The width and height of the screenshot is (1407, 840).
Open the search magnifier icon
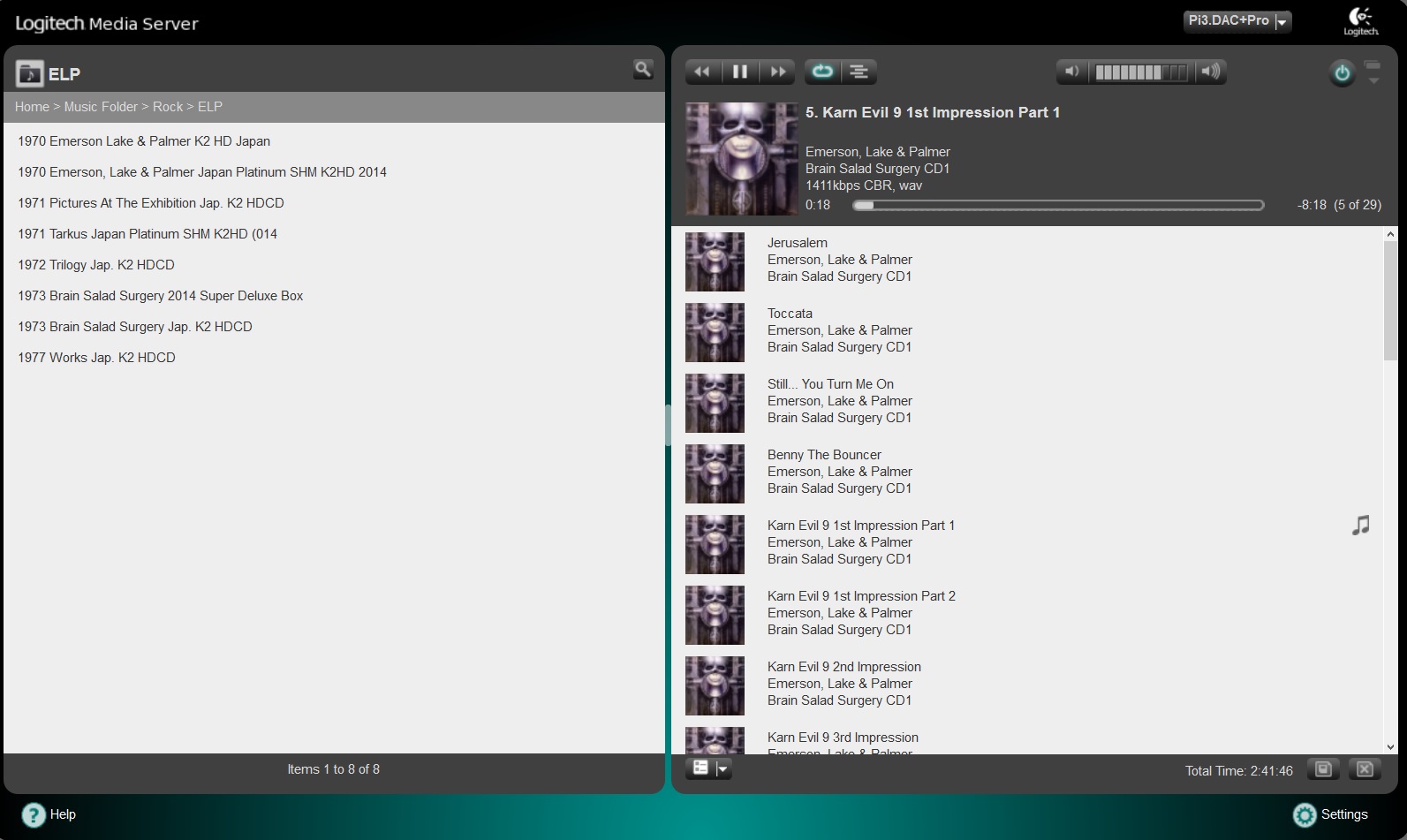643,69
